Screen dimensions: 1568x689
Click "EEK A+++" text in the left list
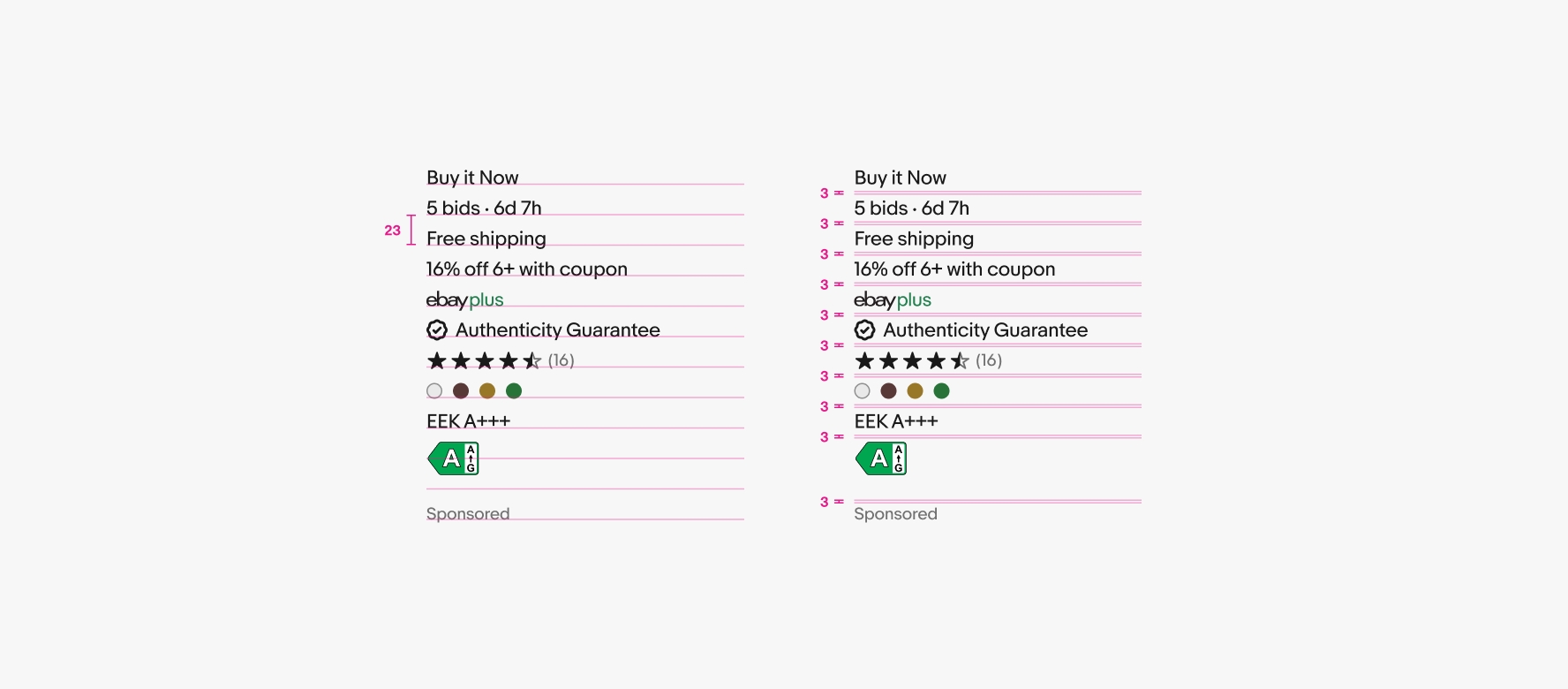pyautogui.click(x=468, y=421)
